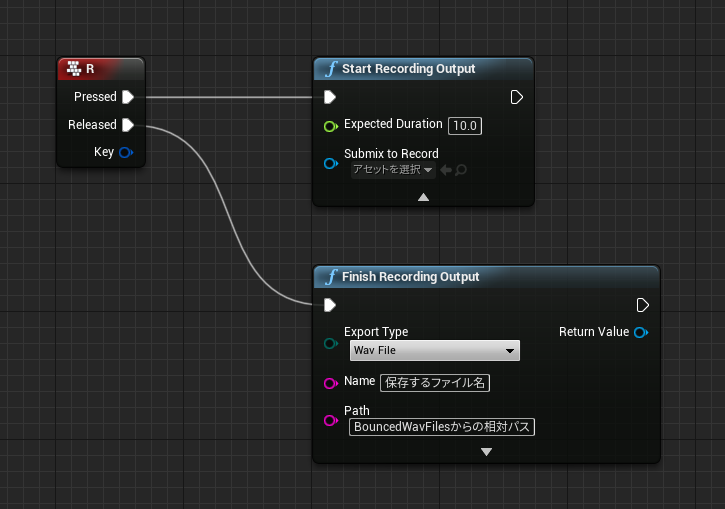Click the keyboard icon on R node header

[x=74, y=68]
